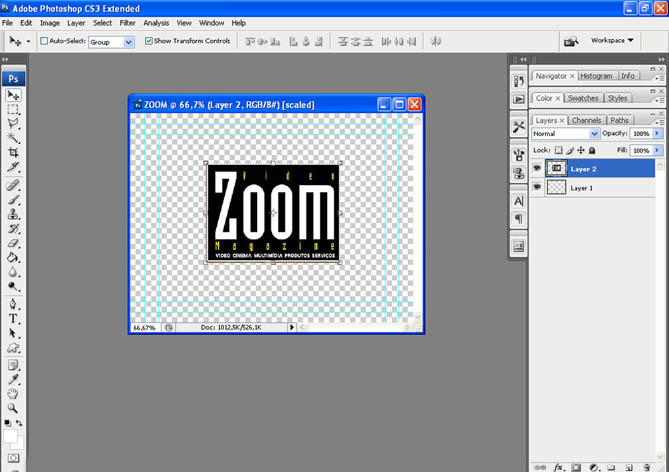Uncheck Show Transform Controls
The height and width of the screenshot is (472, 669).
(x=149, y=42)
